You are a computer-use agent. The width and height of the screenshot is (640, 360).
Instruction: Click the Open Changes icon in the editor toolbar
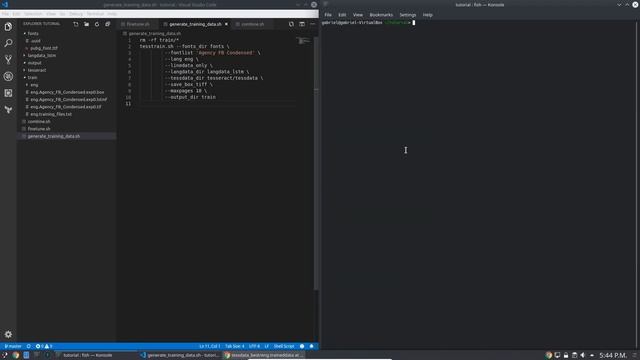click(x=291, y=24)
